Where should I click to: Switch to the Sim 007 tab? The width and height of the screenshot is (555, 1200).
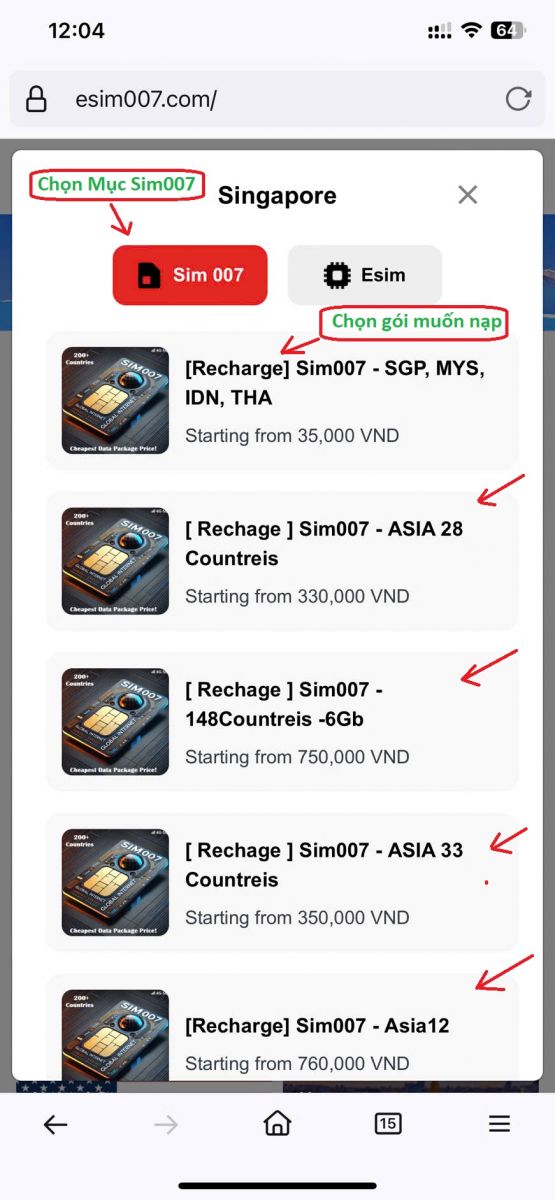point(190,275)
